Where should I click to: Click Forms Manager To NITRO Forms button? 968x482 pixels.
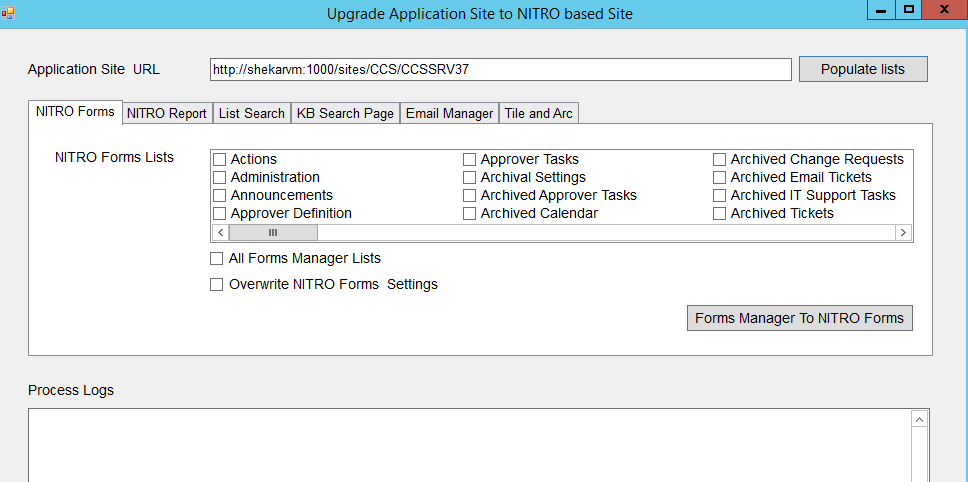(x=799, y=318)
